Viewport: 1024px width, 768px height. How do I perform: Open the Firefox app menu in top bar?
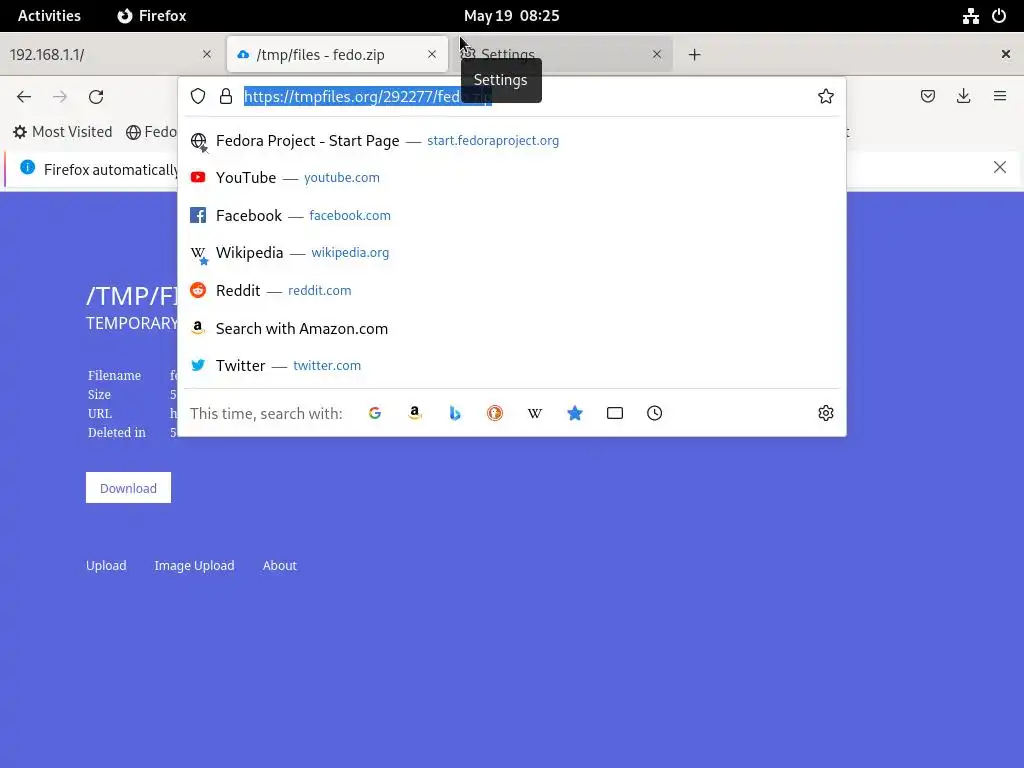(152, 16)
